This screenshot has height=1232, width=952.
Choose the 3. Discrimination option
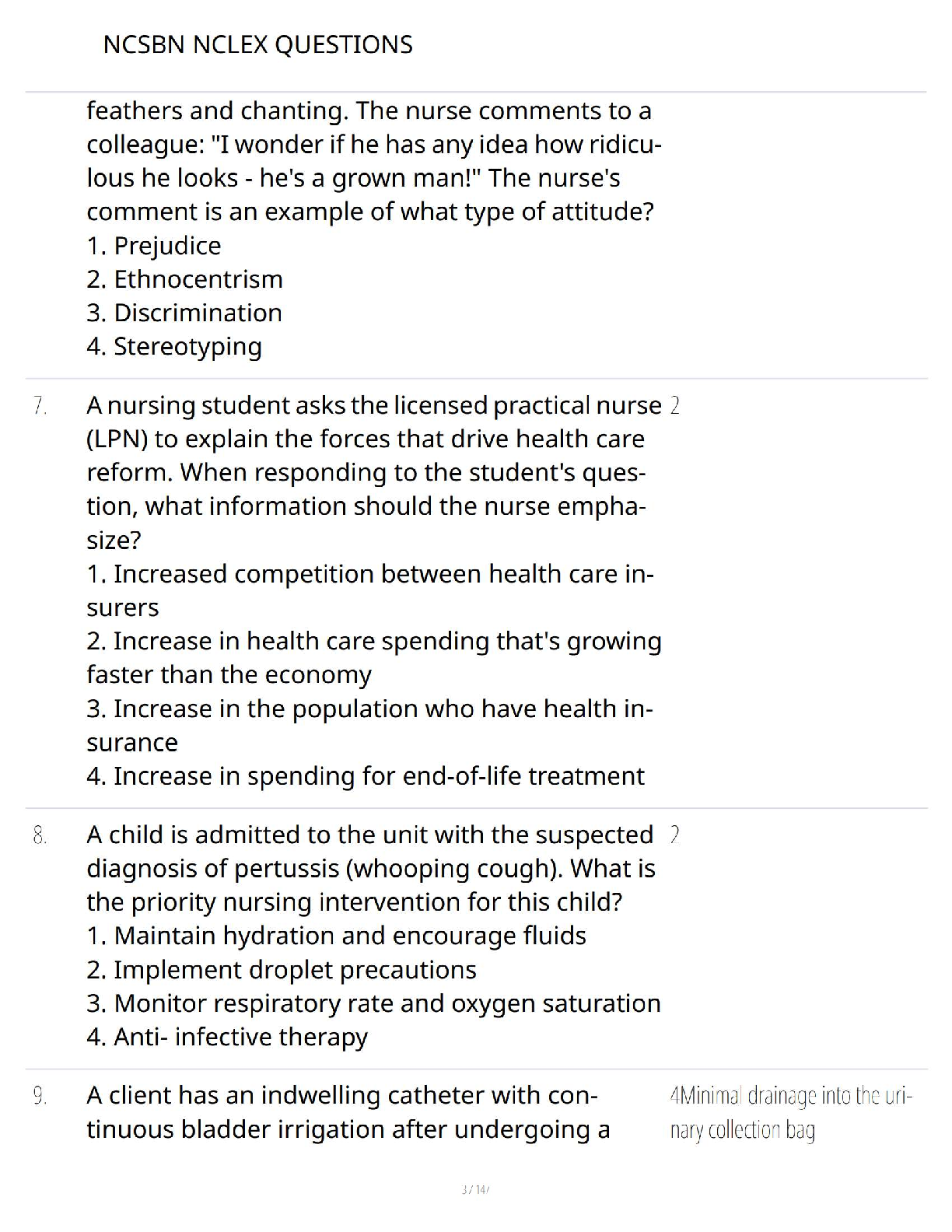pyautogui.click(x=184, y=313)
